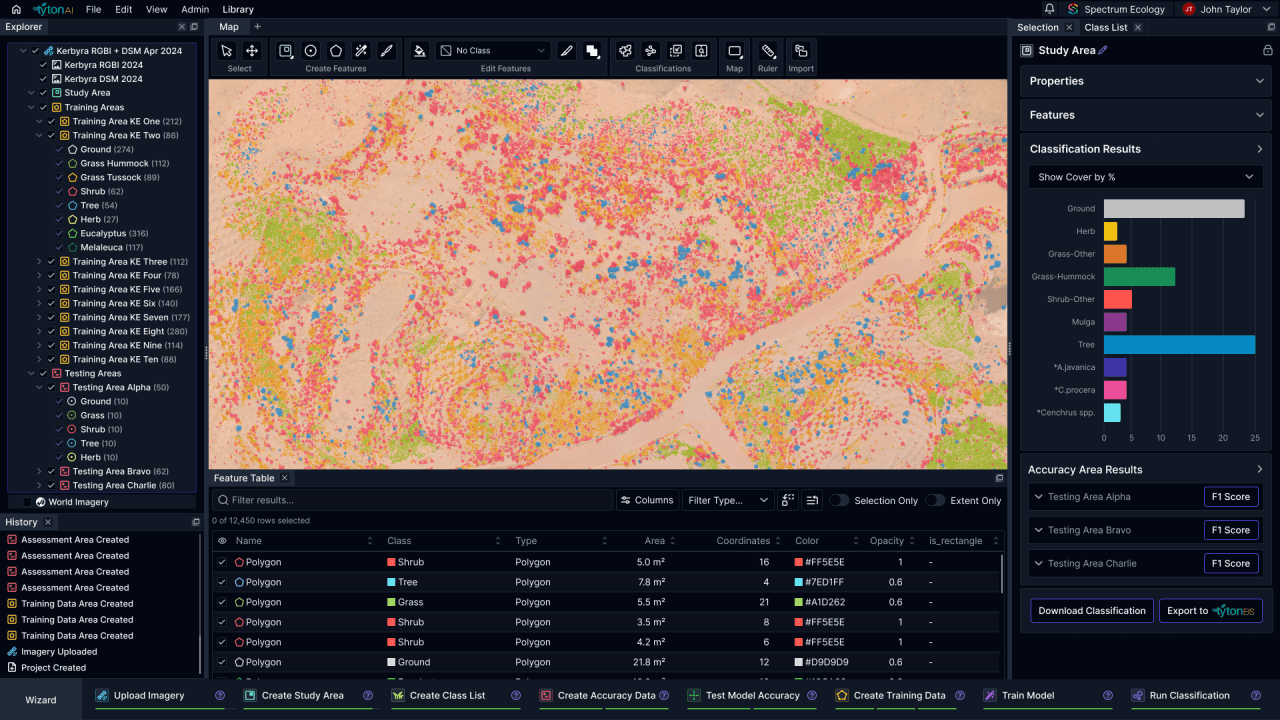Open the Admin menu
The width and height of the screenshot is (1280, 720).
[195, 9]
